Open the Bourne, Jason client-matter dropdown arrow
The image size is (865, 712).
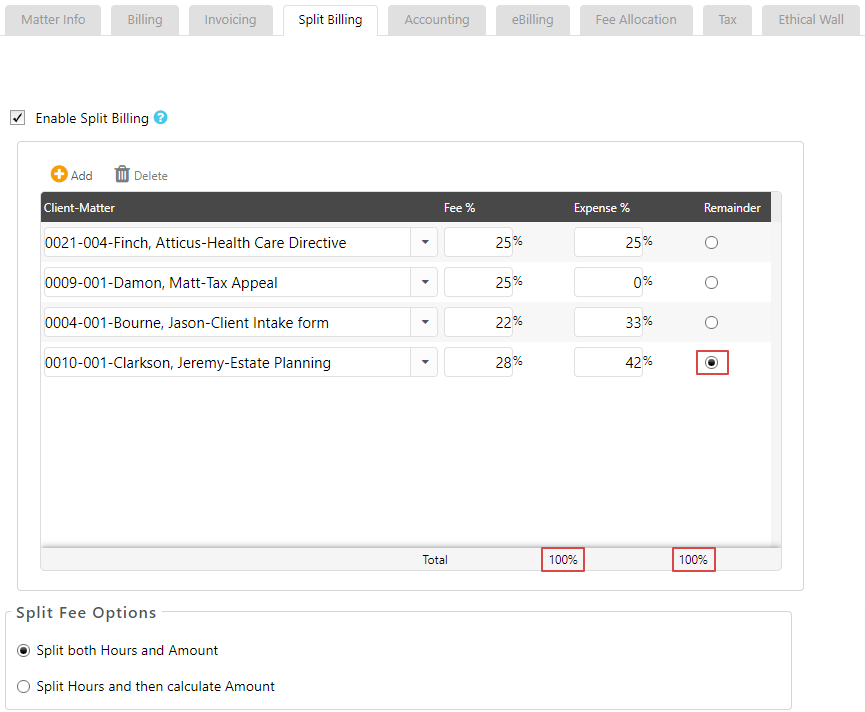tap(424, 323)
